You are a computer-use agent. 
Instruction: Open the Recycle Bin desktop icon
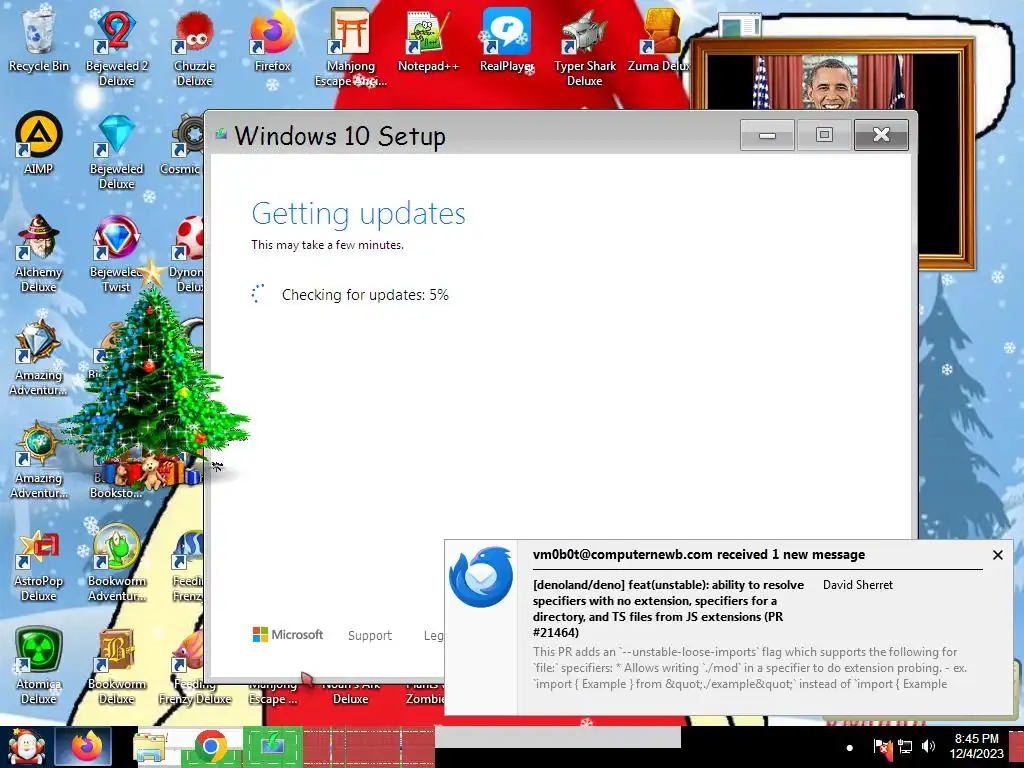point(38,40)
